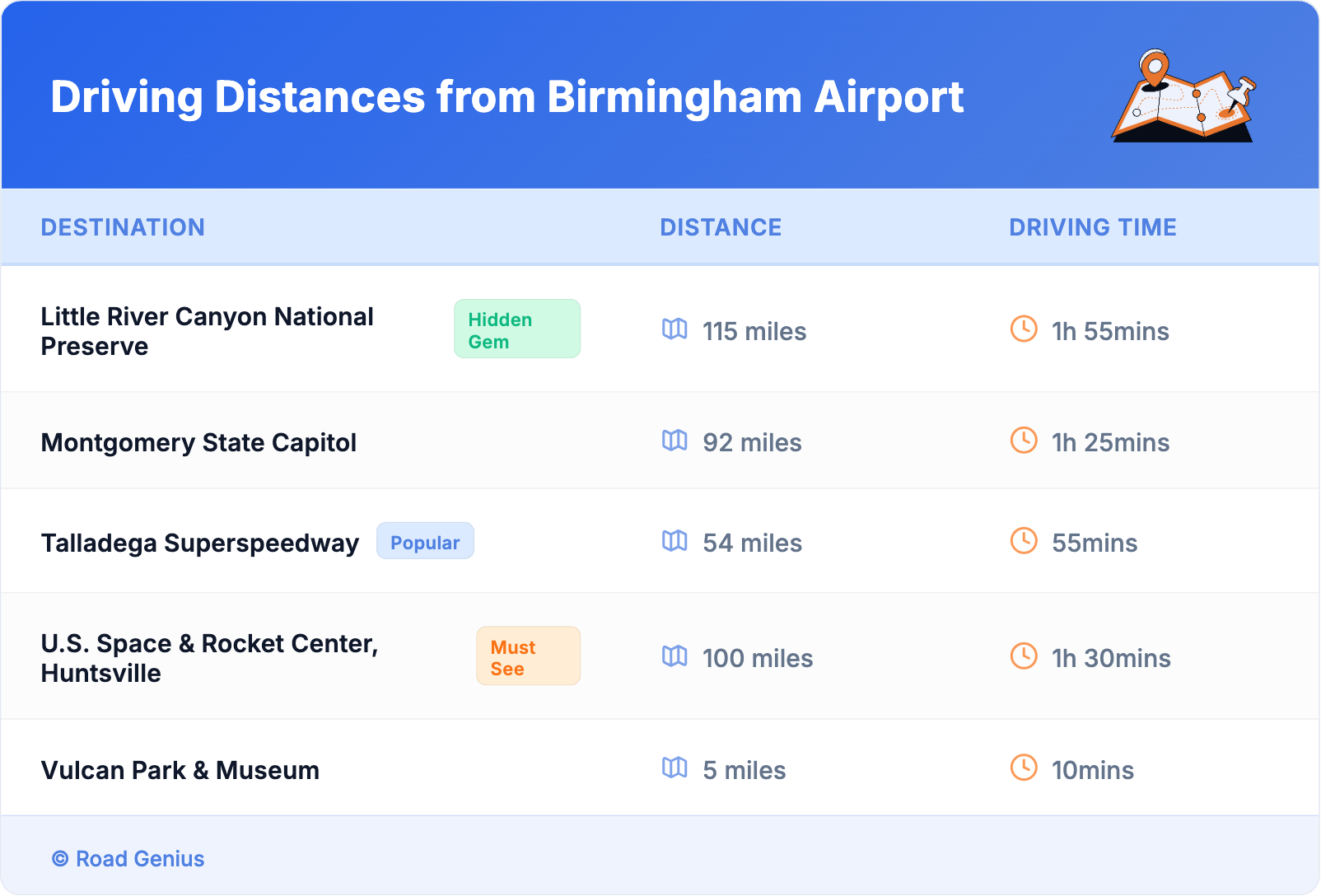This screenshot has width=1321, height=896.
Task: Click the clock icon beside 1h 55mins
Action: (x=1024, y=329)
